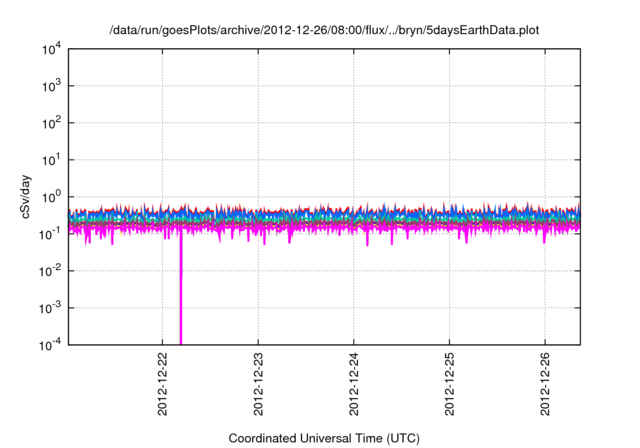Click the cSv/day y-axis label
The image size is (640, 448).
pyautogui.click(x=26, y=197)
